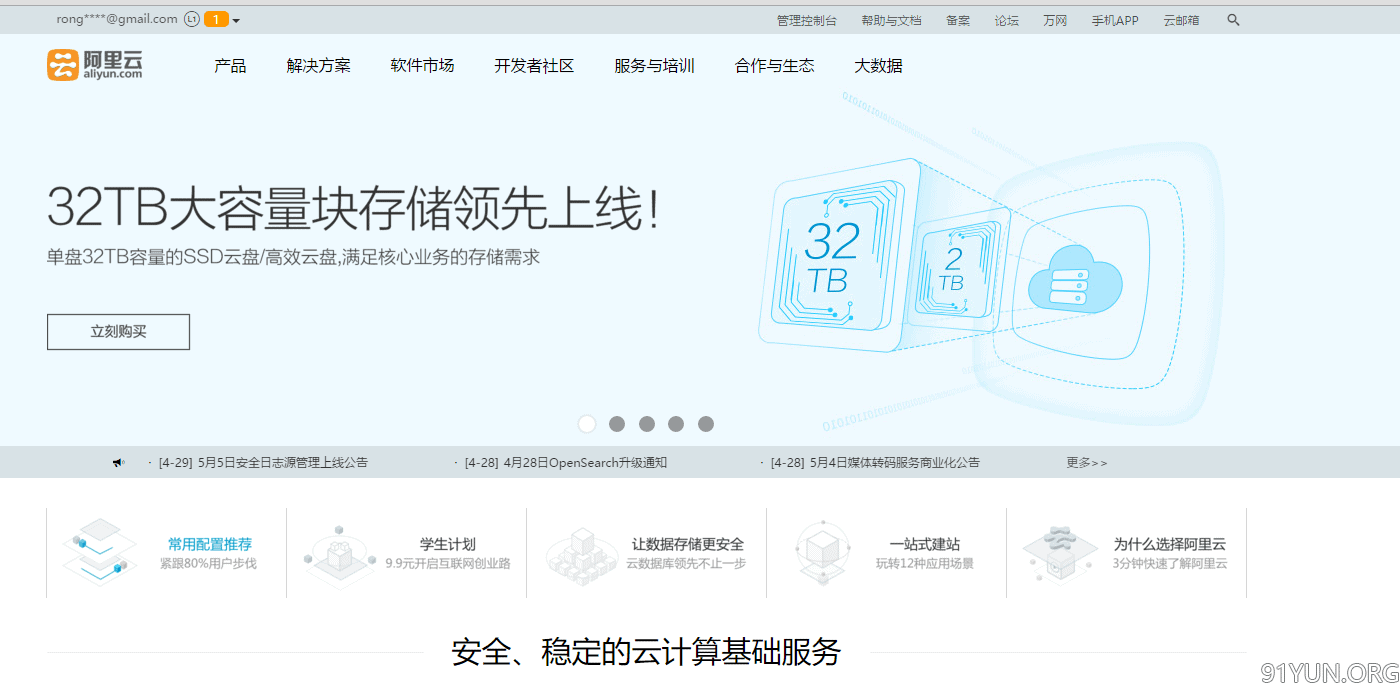The width and height of the screenshot is (1400, 686).
Task: Open 帮助与文档 link
Action: (891, 20)
